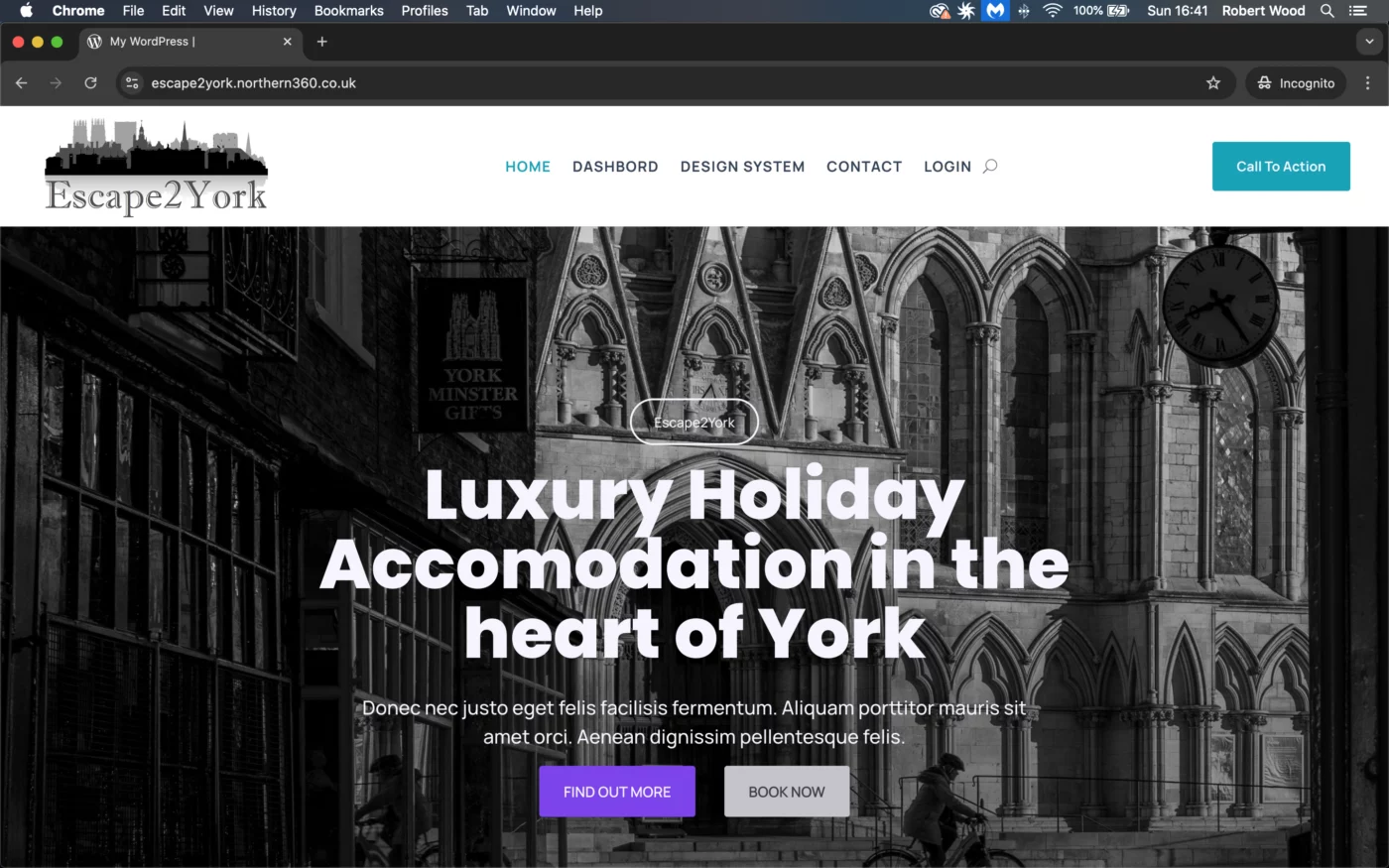Click the Escape2York outlined pill button

[694, 423]
